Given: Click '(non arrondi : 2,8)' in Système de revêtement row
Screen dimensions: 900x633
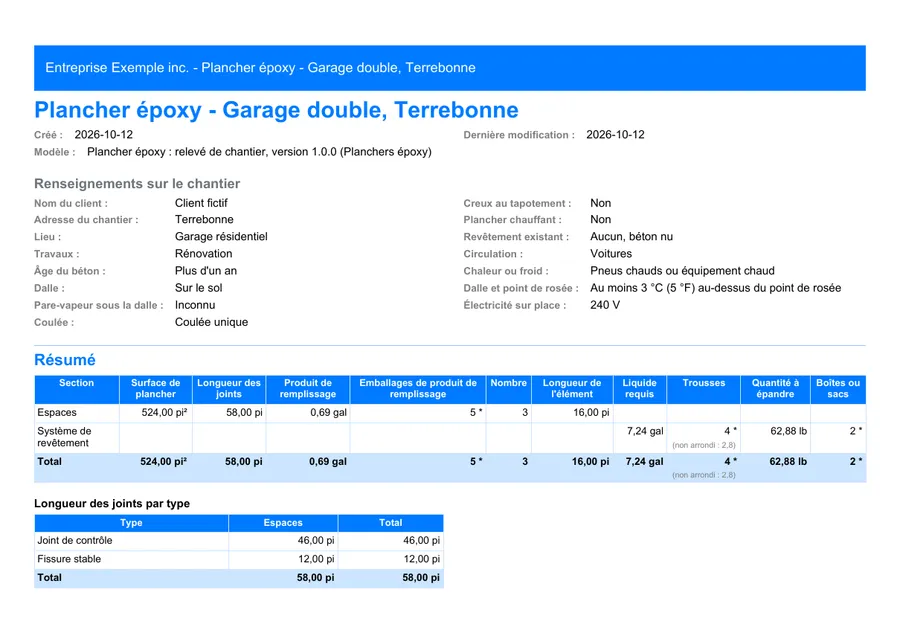Looking at the screenshot, I should (704, 445).
